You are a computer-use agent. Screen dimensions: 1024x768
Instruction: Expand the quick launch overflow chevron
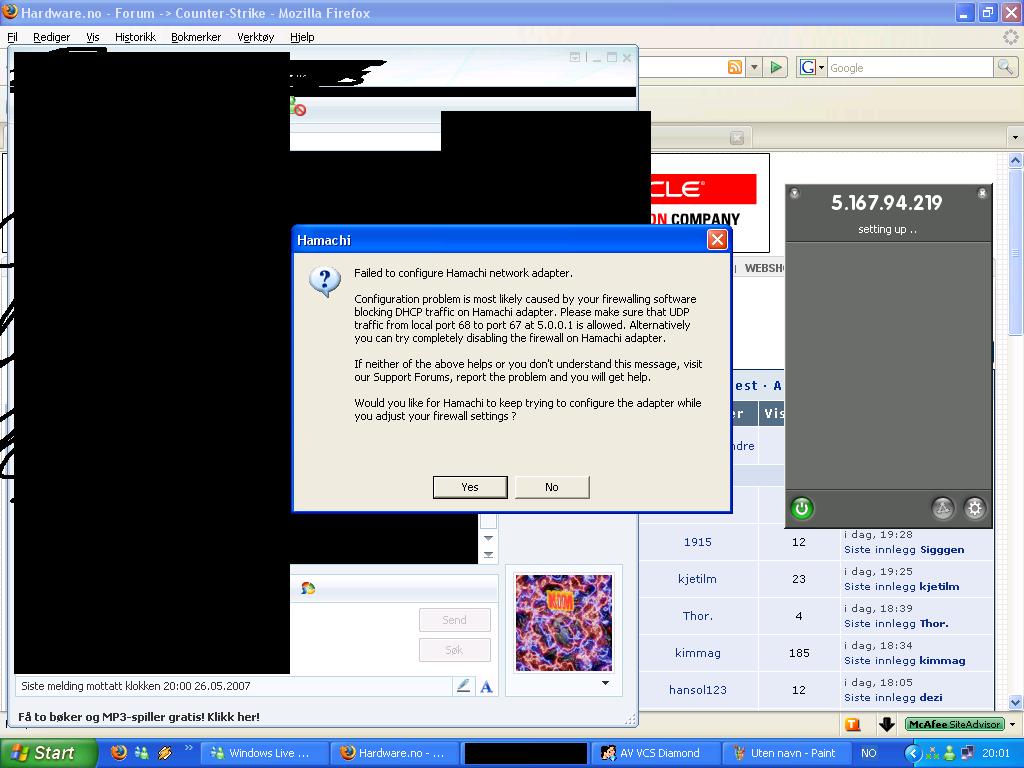(x=189, y=748)
